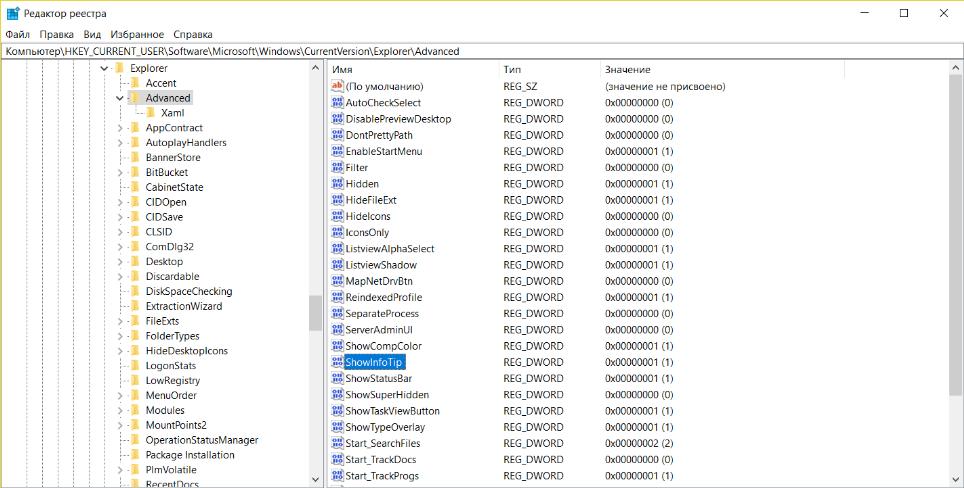
Task: Click the registry path address bar
Action: [481, 52]
